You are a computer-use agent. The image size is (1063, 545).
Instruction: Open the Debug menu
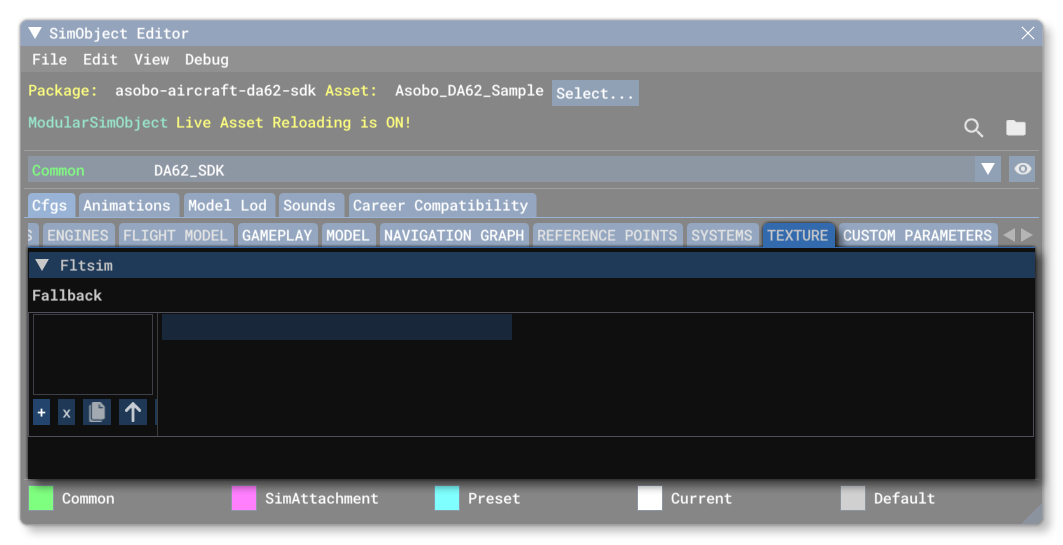point(207,60)
